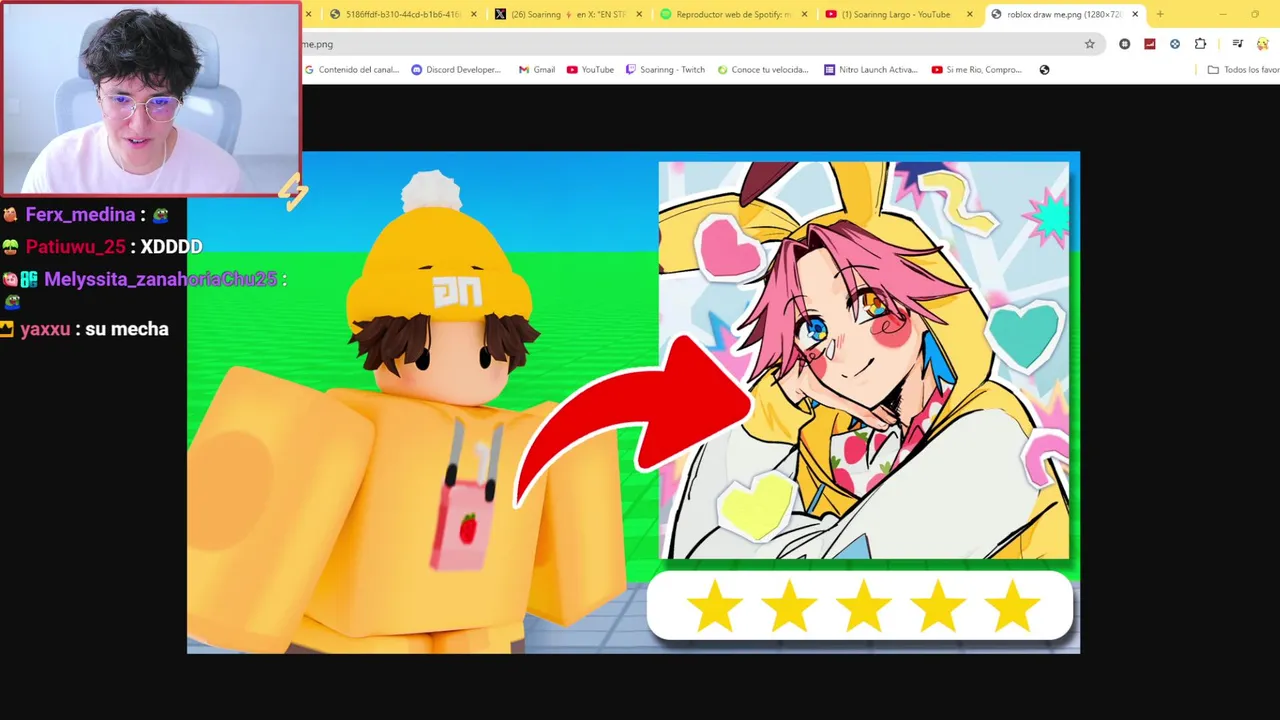Screen dimensions: 1280x720
Task: Open the Gmail bookmark
Action: tap(537, 70)
